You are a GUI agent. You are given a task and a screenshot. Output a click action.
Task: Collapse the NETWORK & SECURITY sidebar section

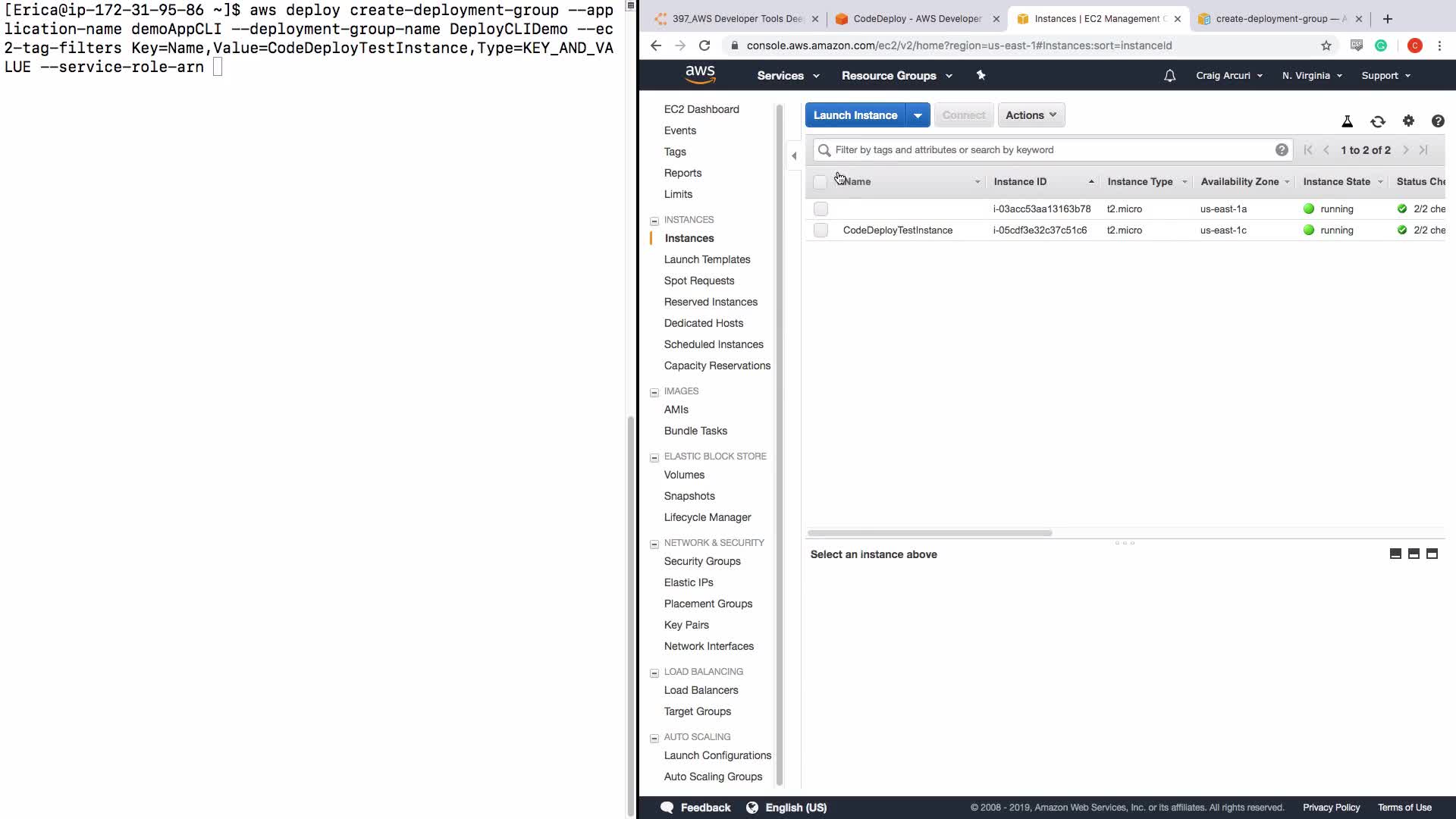coord(654,544)
